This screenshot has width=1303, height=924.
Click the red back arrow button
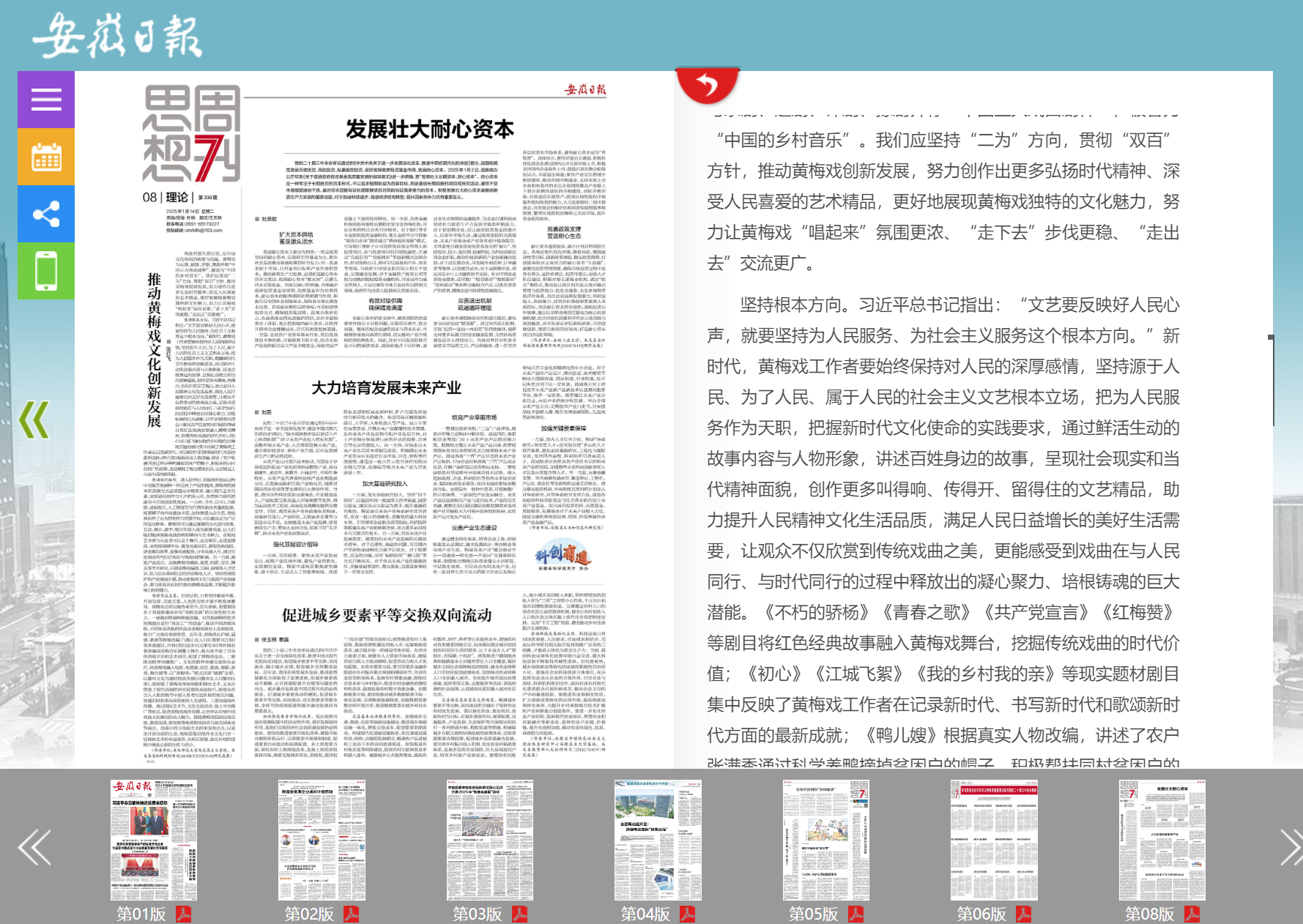pyautogui.click(x=707, y=86)
